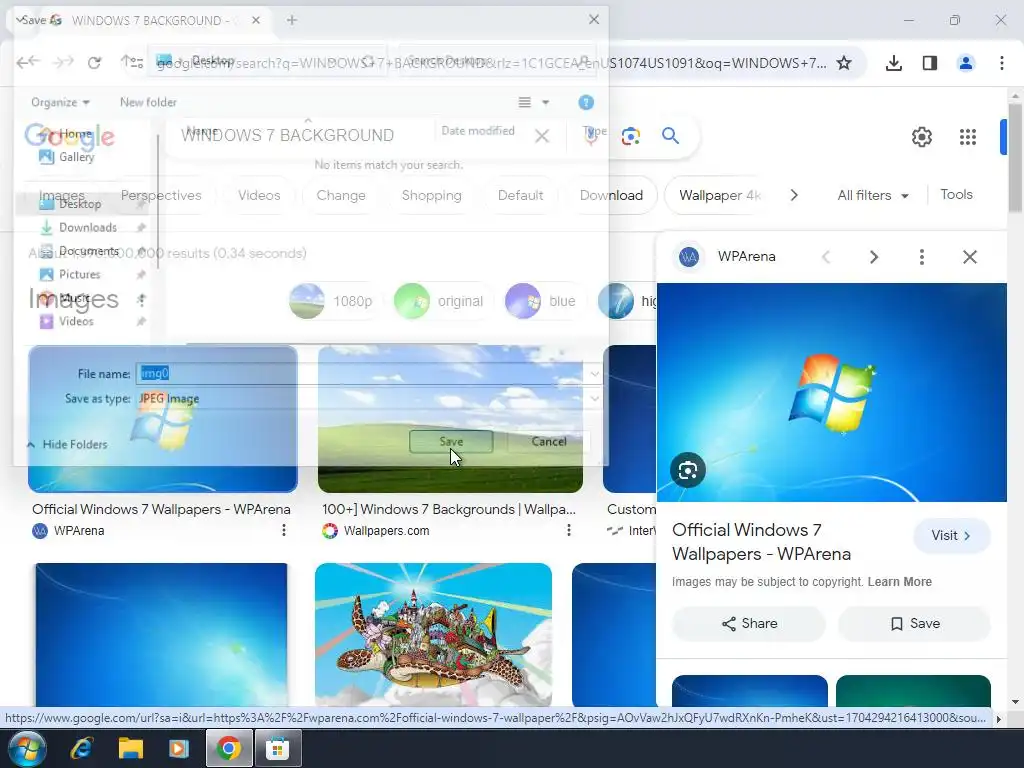Open the Store app taskbar icon
This screenshot has width=1024, height=768.
coord(277,748)
